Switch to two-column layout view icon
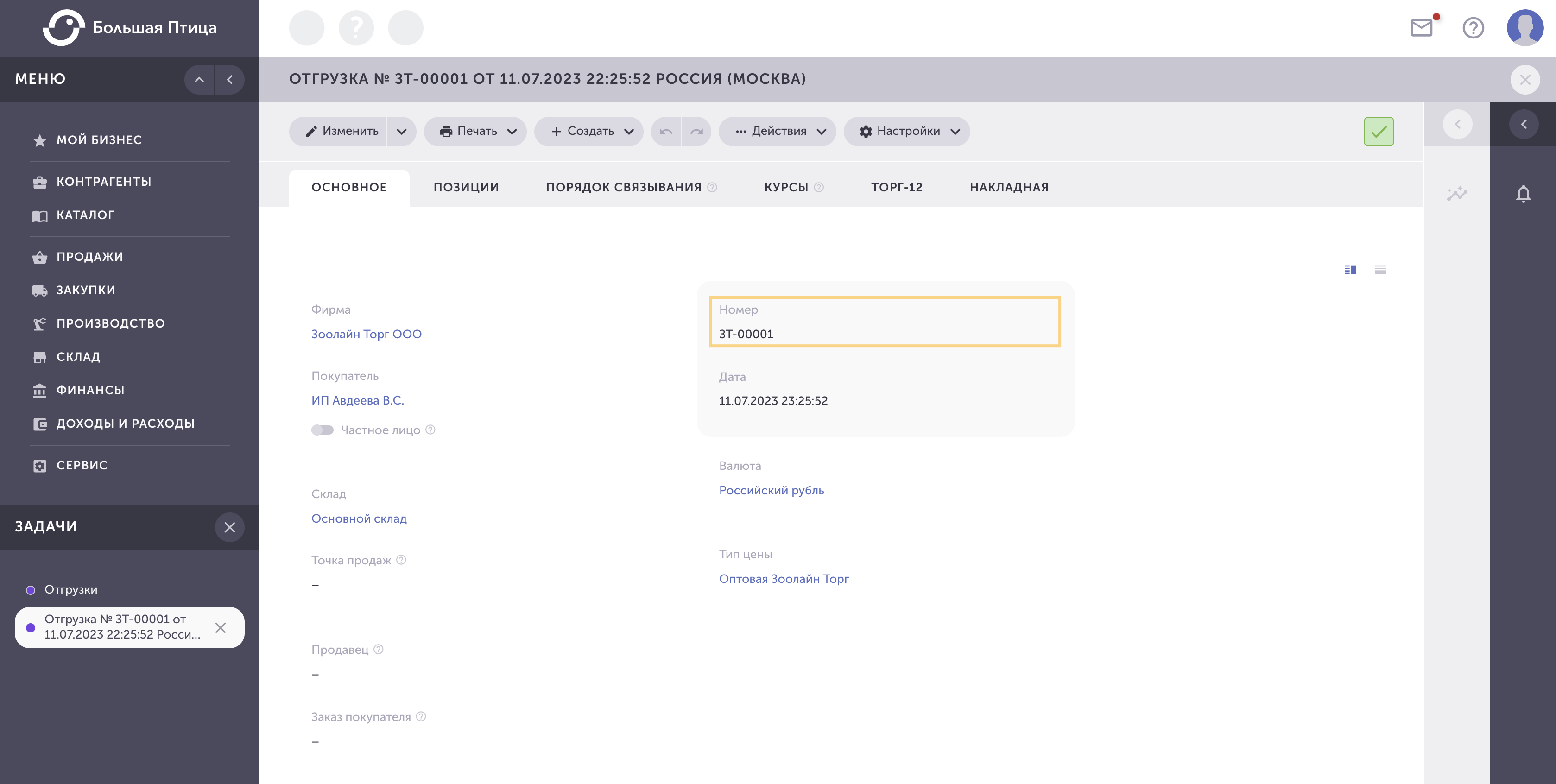This screenshot has height=784, width=1556. (x=1350, y=269)
